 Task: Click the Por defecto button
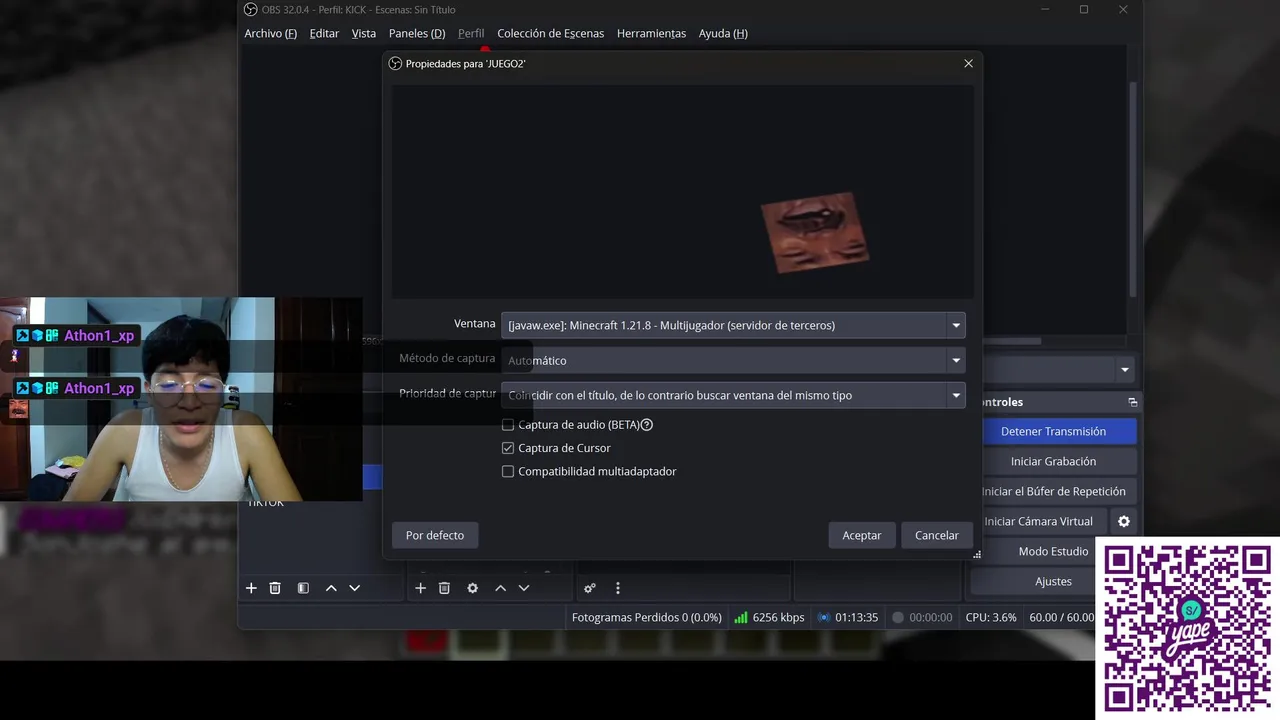(x=435, y=535)
